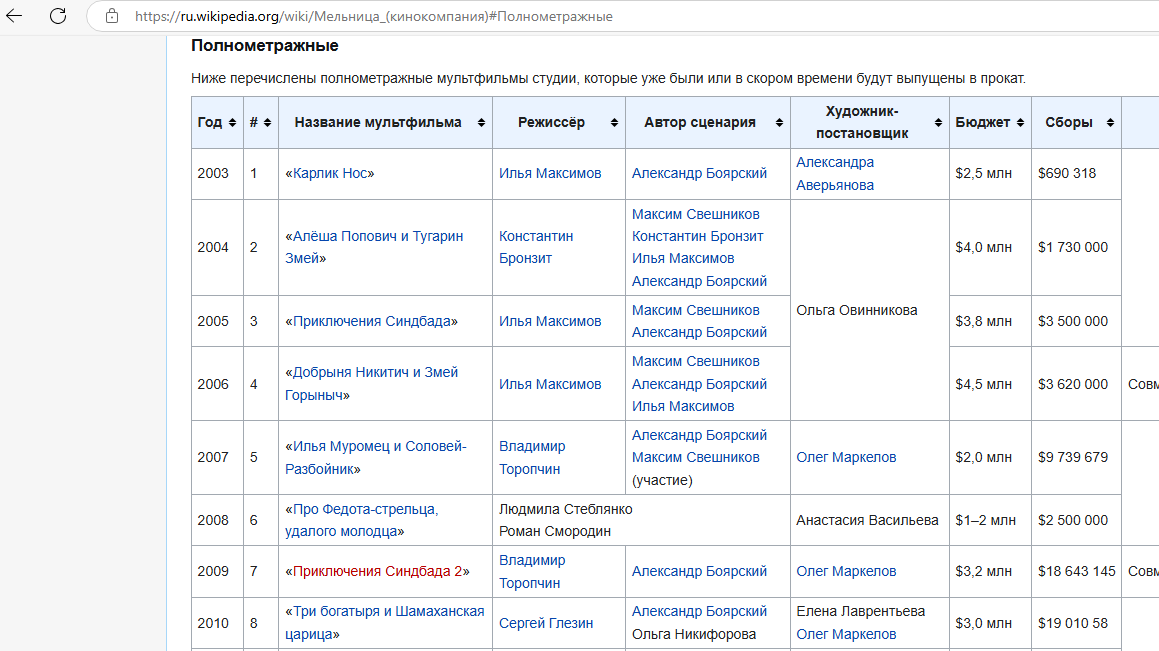Viewport: 1159px width, 651px height.
Task: Click Александр Боярский writer link in 2005 row
Action: pos(699,333)
